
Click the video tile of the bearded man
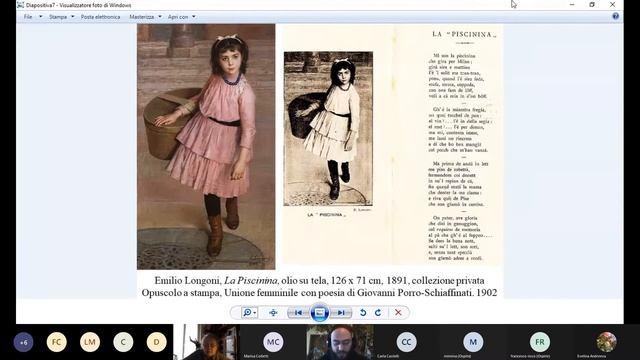pos(340,342)
